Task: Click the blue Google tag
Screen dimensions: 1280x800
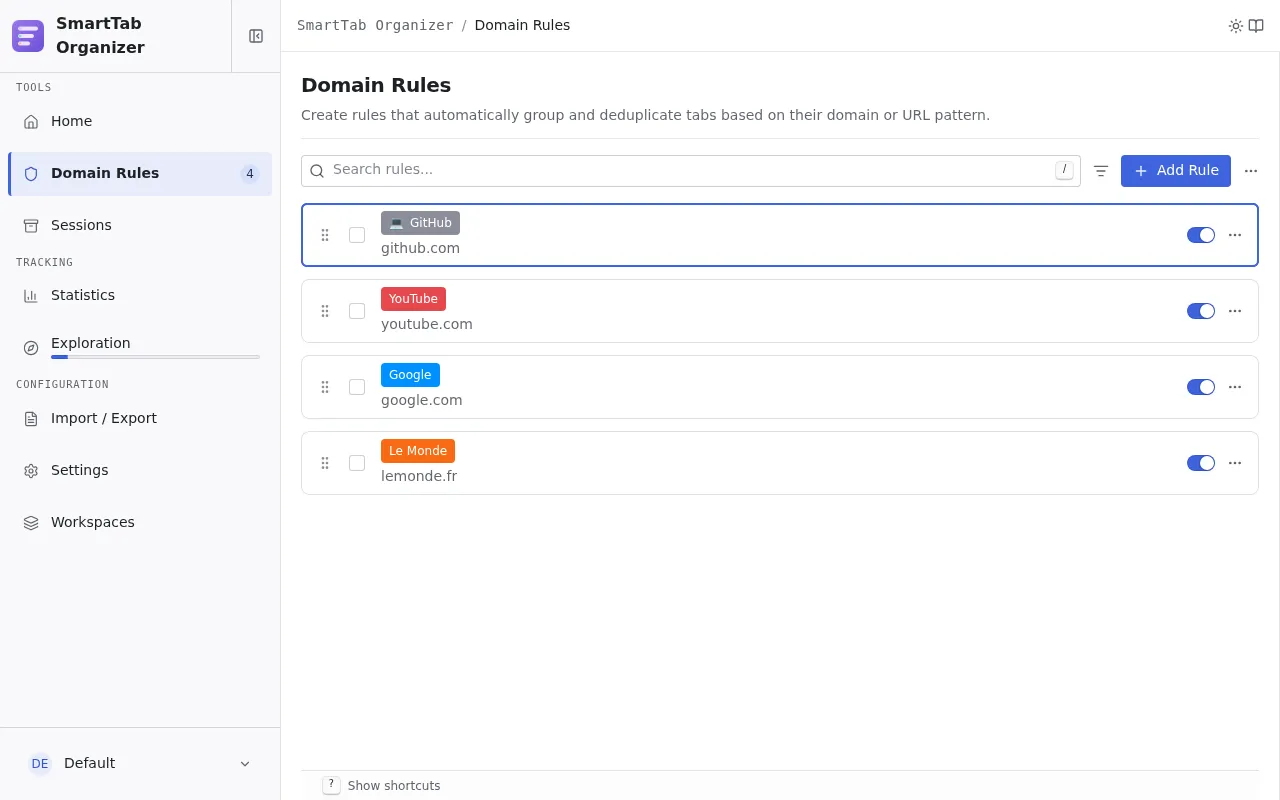Action: [410, 375]
